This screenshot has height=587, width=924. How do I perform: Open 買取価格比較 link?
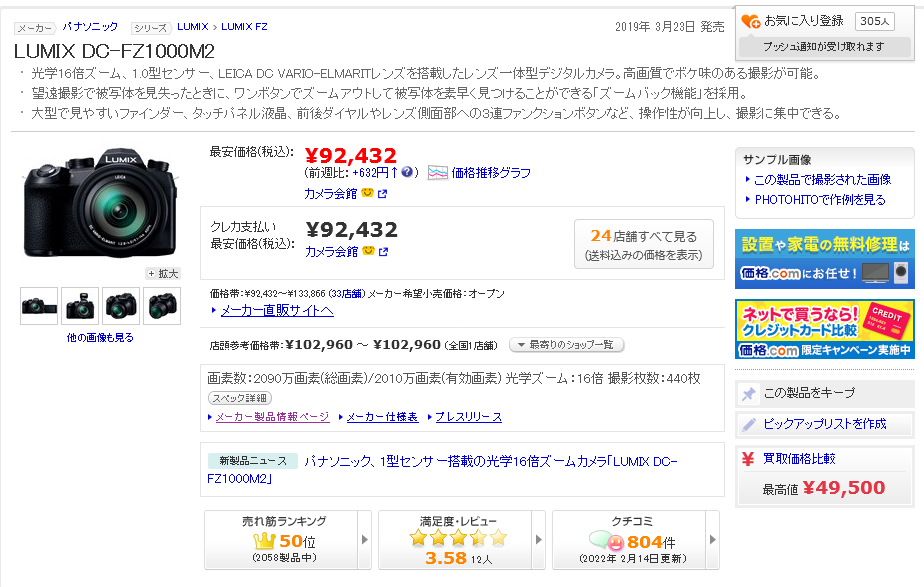(799, 459)
